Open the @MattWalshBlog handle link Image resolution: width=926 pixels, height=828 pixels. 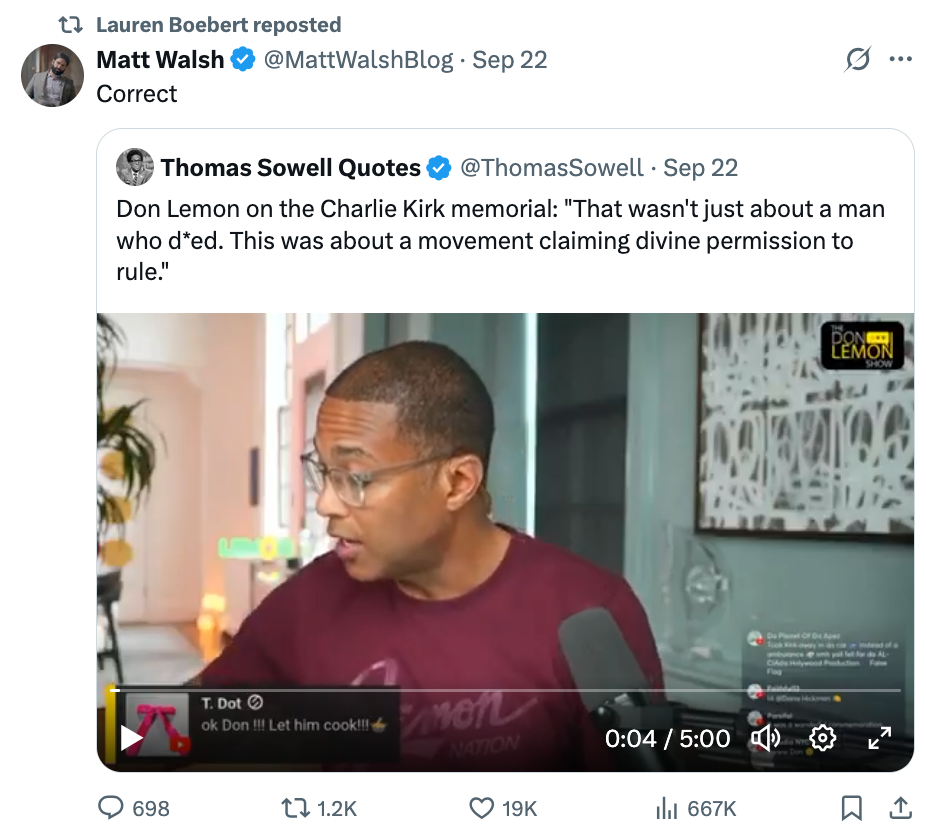point(358,60)
